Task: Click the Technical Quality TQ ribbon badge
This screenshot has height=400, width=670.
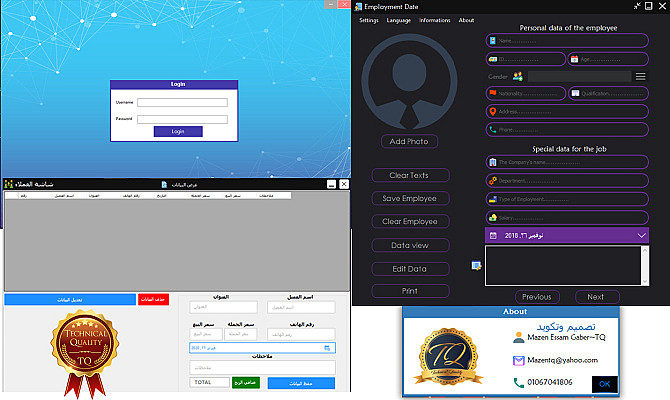Action: (x=85, y=353)
